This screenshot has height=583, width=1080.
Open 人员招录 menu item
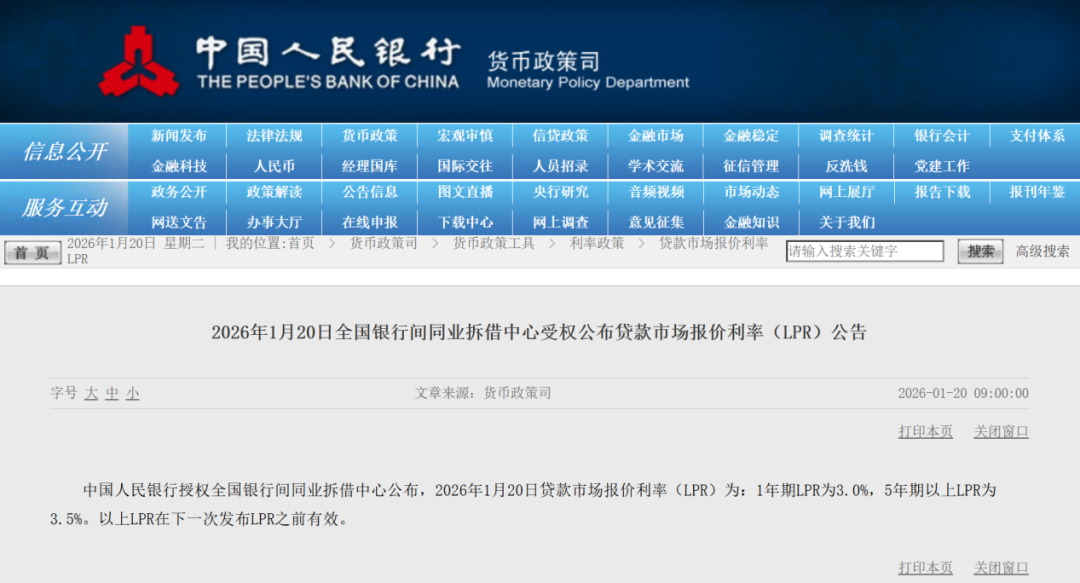point(561,166)
